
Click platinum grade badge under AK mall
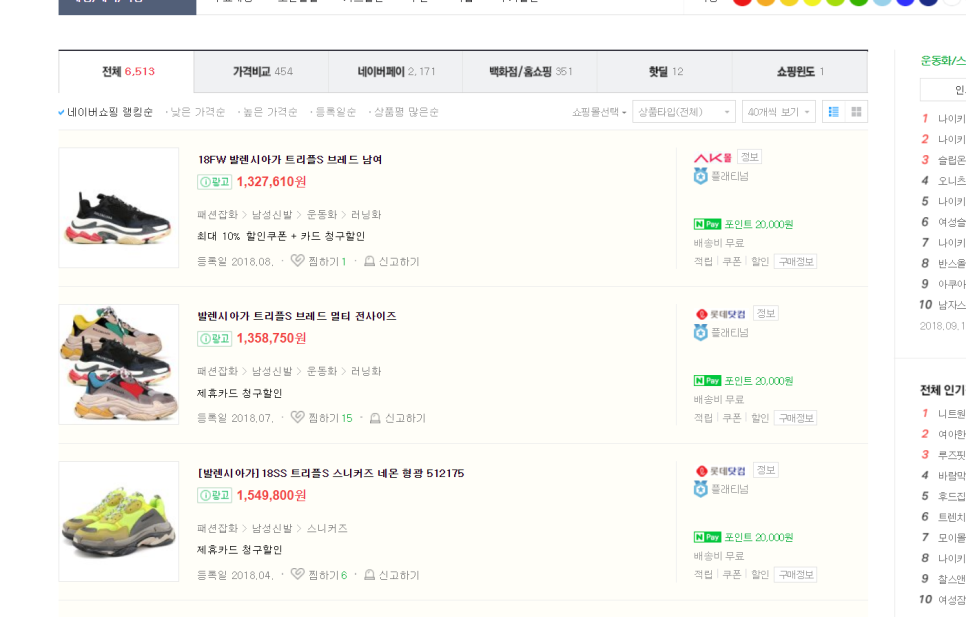point(701,176)
